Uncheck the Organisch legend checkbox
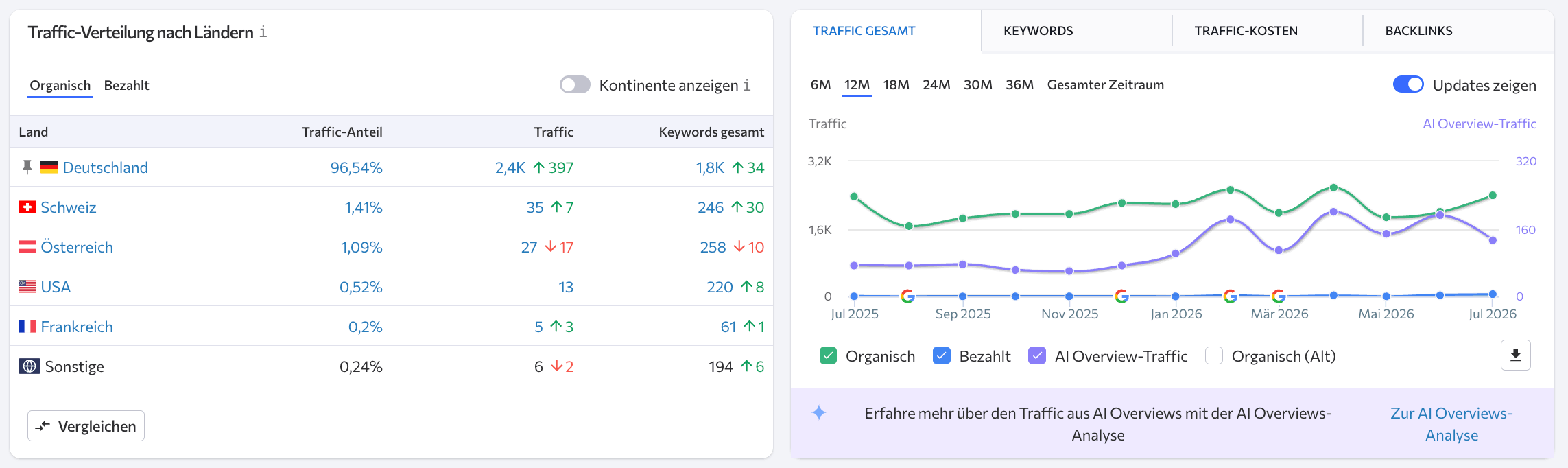This screenshot has width=1568, height=468. tap(829, 356)
